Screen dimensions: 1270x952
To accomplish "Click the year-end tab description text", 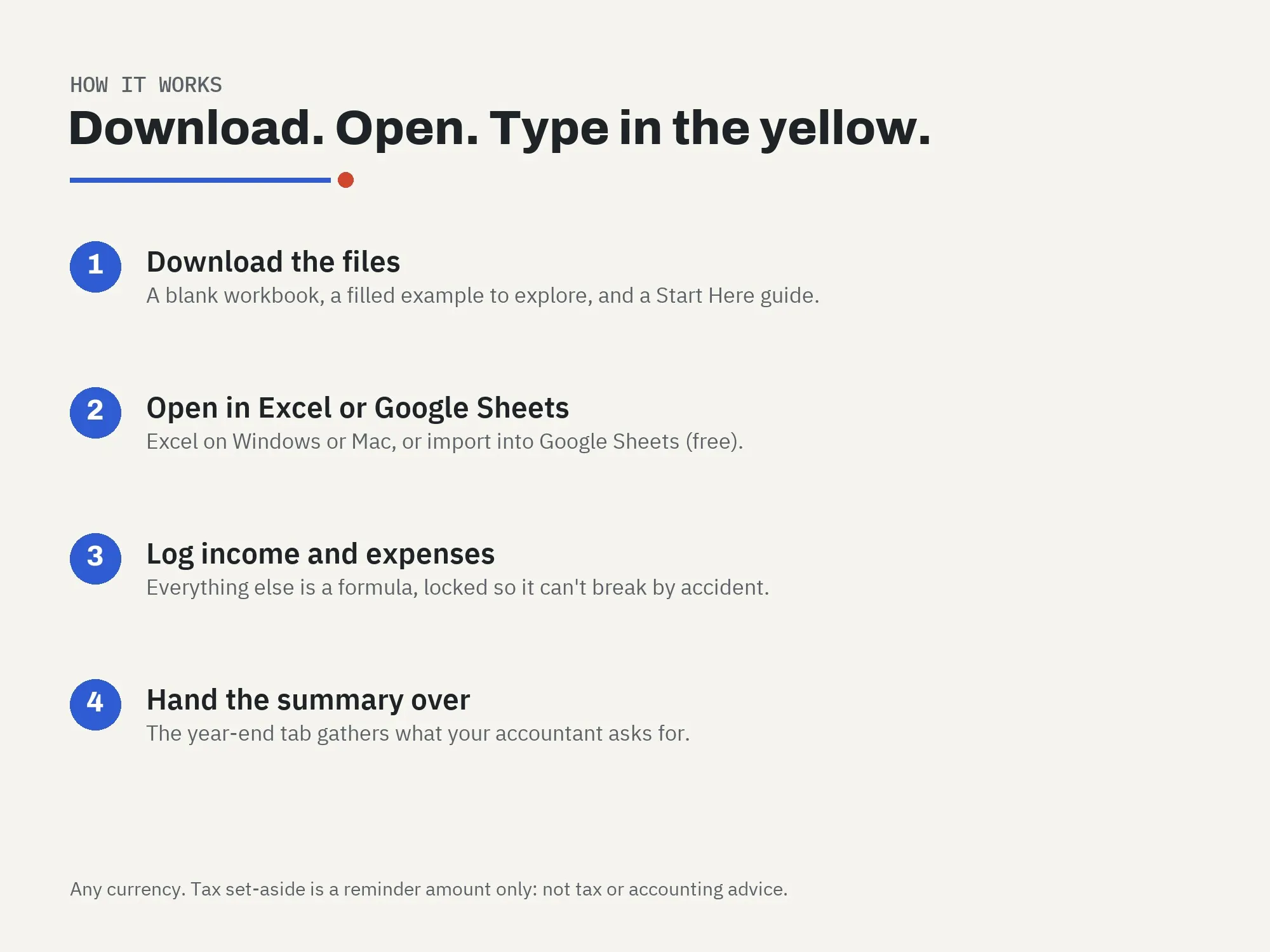I will click(418, 734).
